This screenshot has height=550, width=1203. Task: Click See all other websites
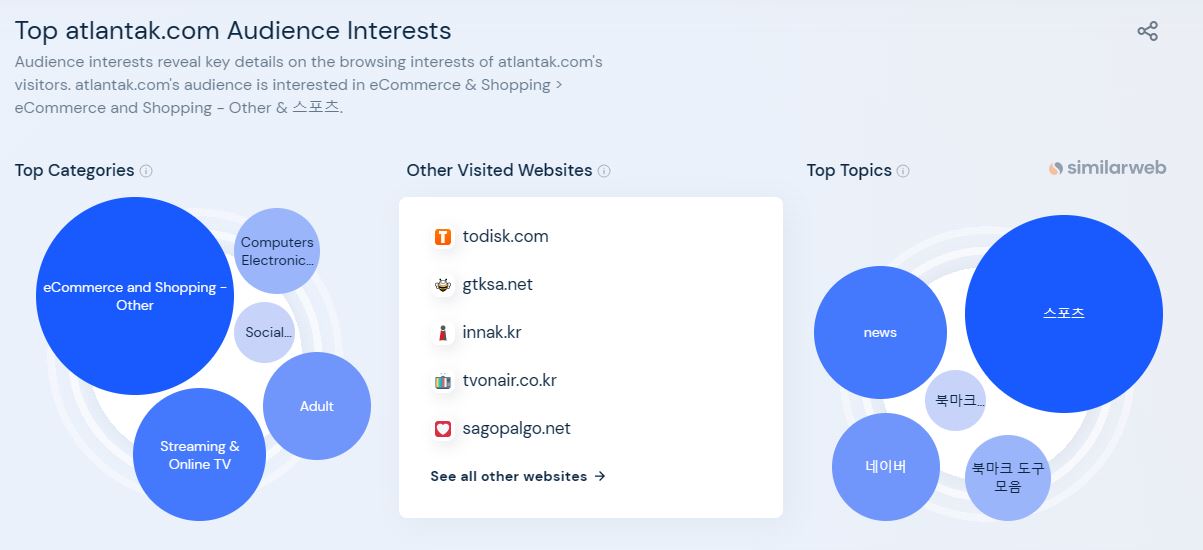click(x=518, y=476)
